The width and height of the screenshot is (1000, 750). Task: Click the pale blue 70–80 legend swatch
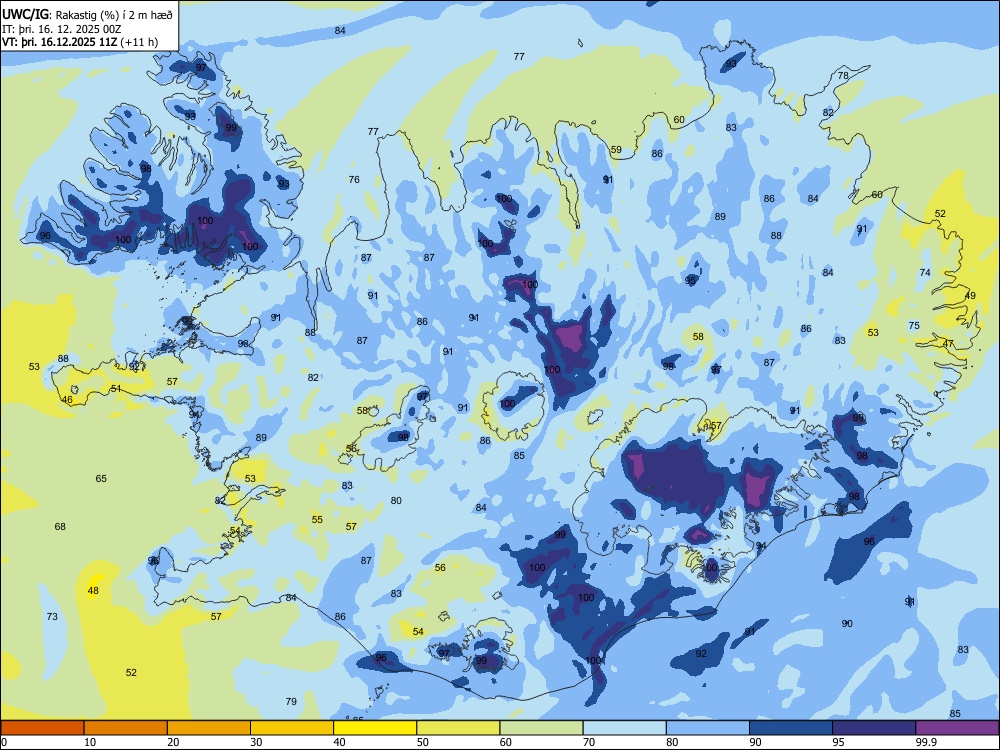[x=624, y=728]
